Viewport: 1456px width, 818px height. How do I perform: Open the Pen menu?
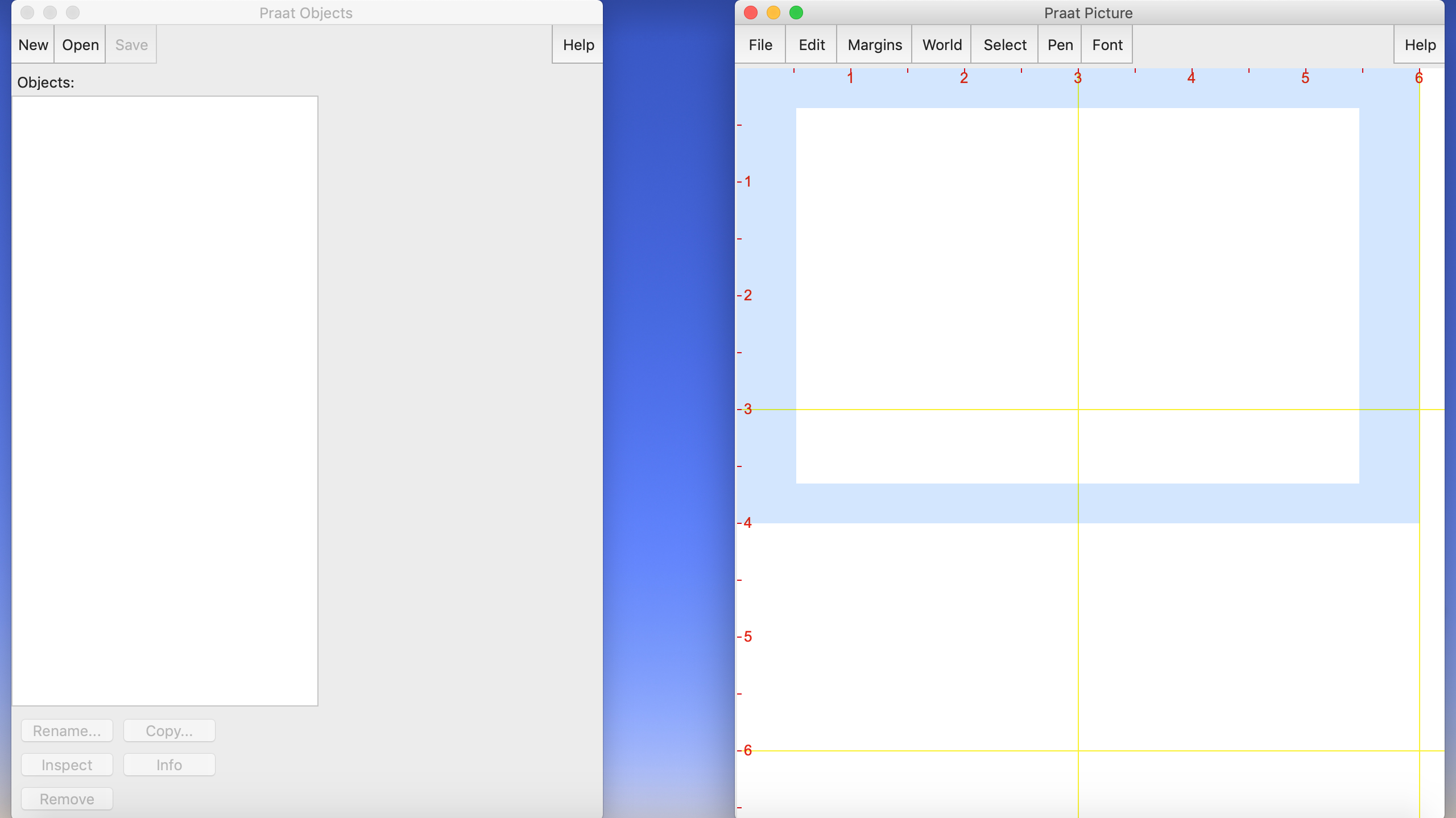coord(1060,44)
